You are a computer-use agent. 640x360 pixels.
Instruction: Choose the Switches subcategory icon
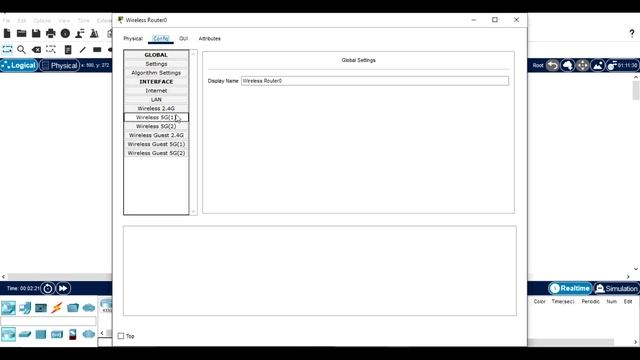[25, 334]
